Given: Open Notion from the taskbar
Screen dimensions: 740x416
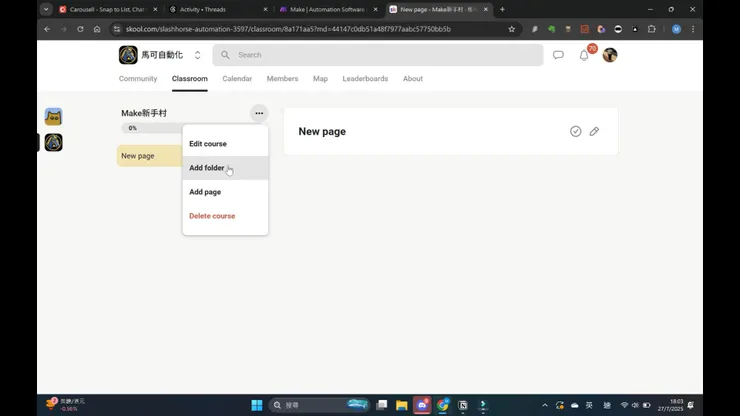Looking at the screenshot, I should click(x=463, y=405).
